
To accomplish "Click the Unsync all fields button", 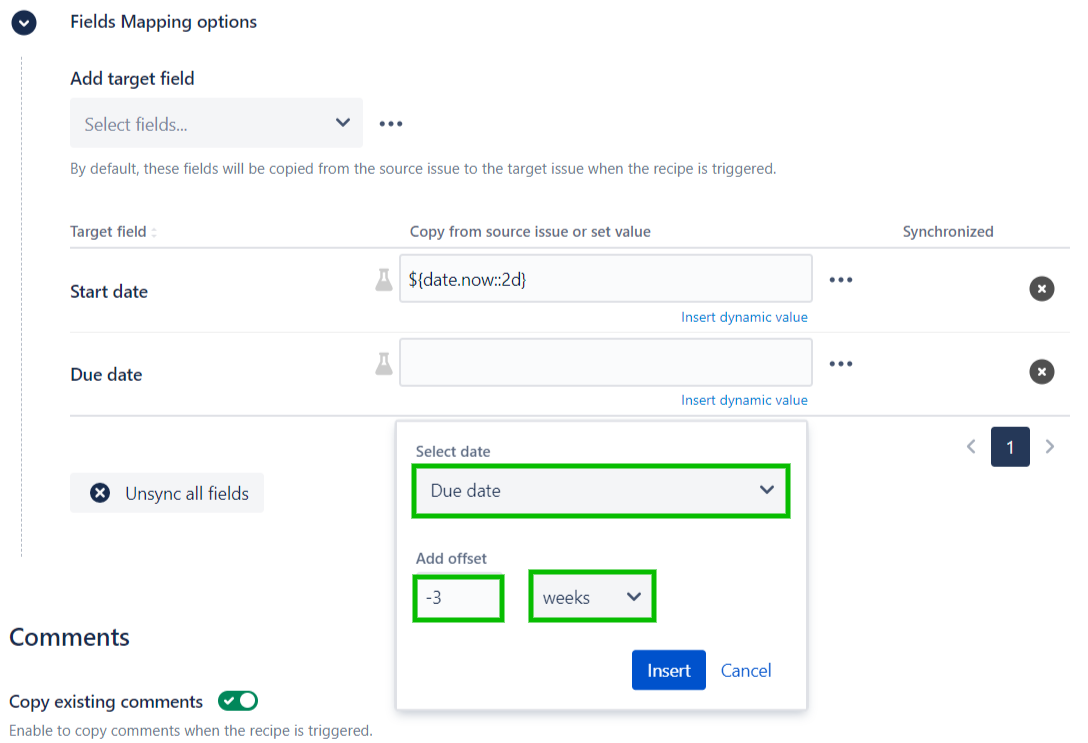I will click(167, 493).
